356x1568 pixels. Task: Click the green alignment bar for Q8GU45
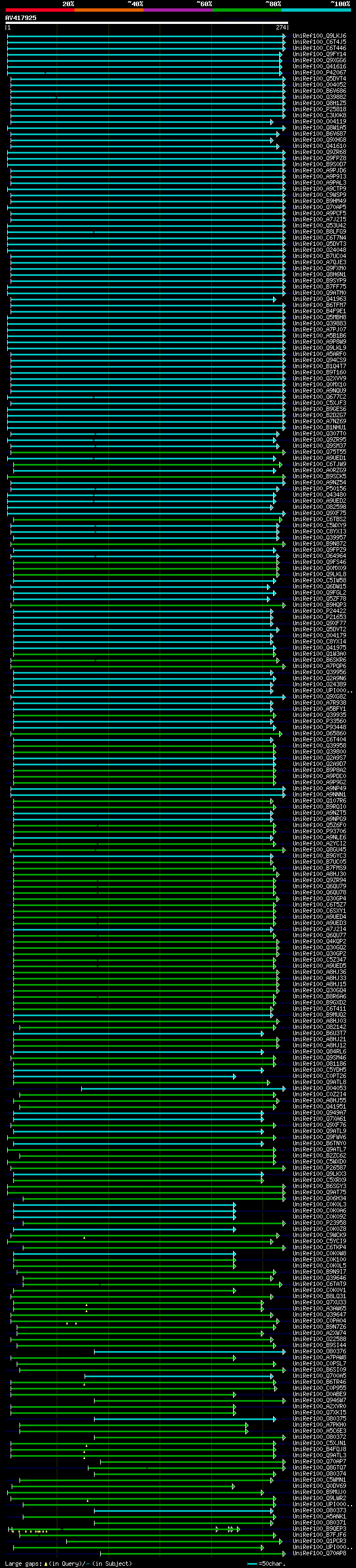(x=147, y=850)
